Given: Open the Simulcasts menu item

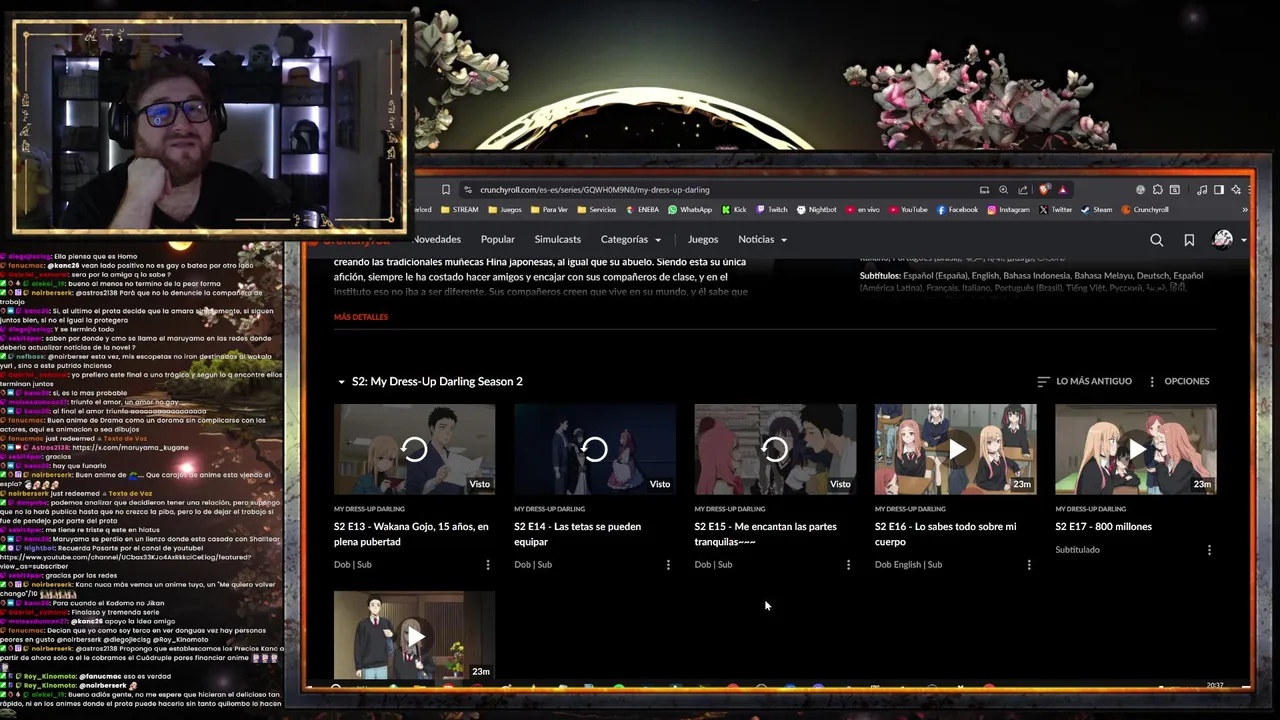Looking at the screenshot, I should coord(557,239).
